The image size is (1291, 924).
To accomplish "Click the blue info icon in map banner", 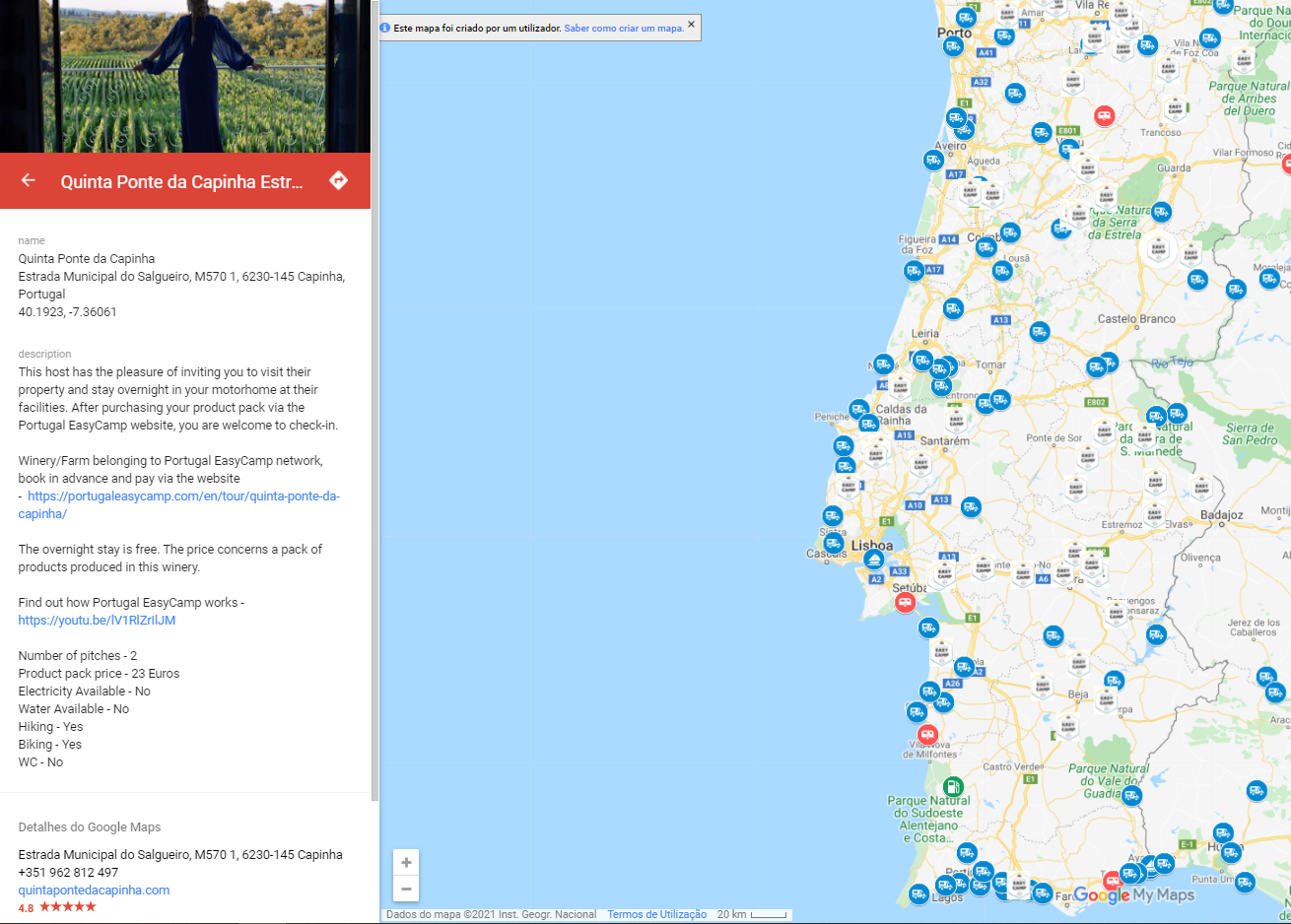I will click(x=385, y=28).
